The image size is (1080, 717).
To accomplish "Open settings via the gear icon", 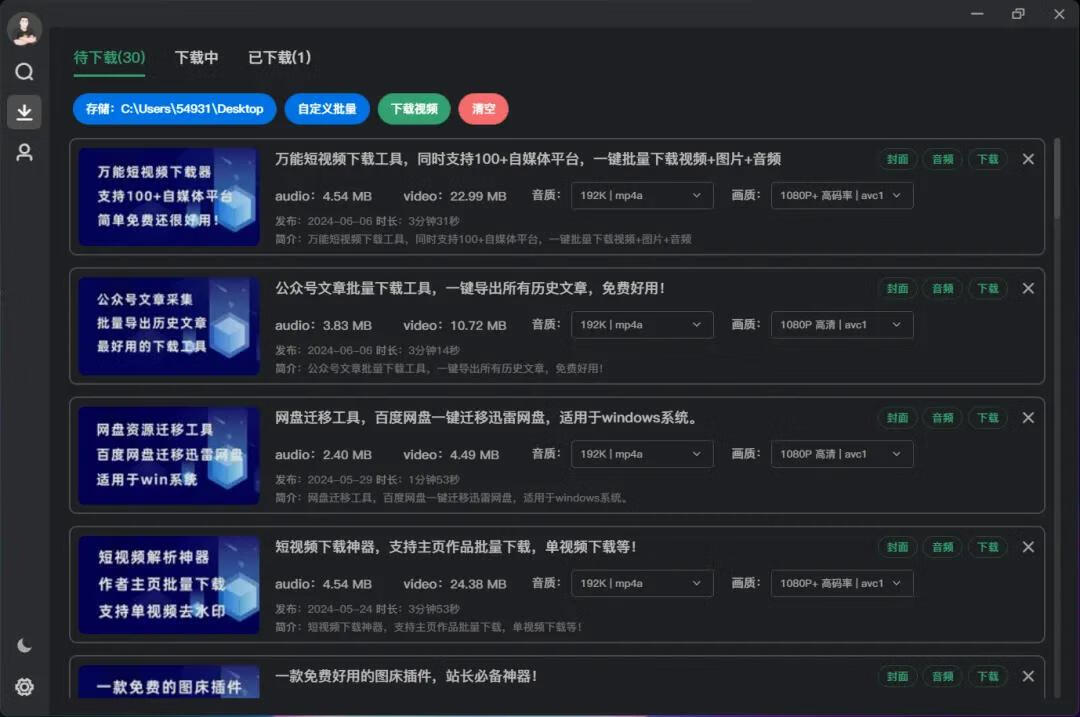I will [x=24, y=687].
